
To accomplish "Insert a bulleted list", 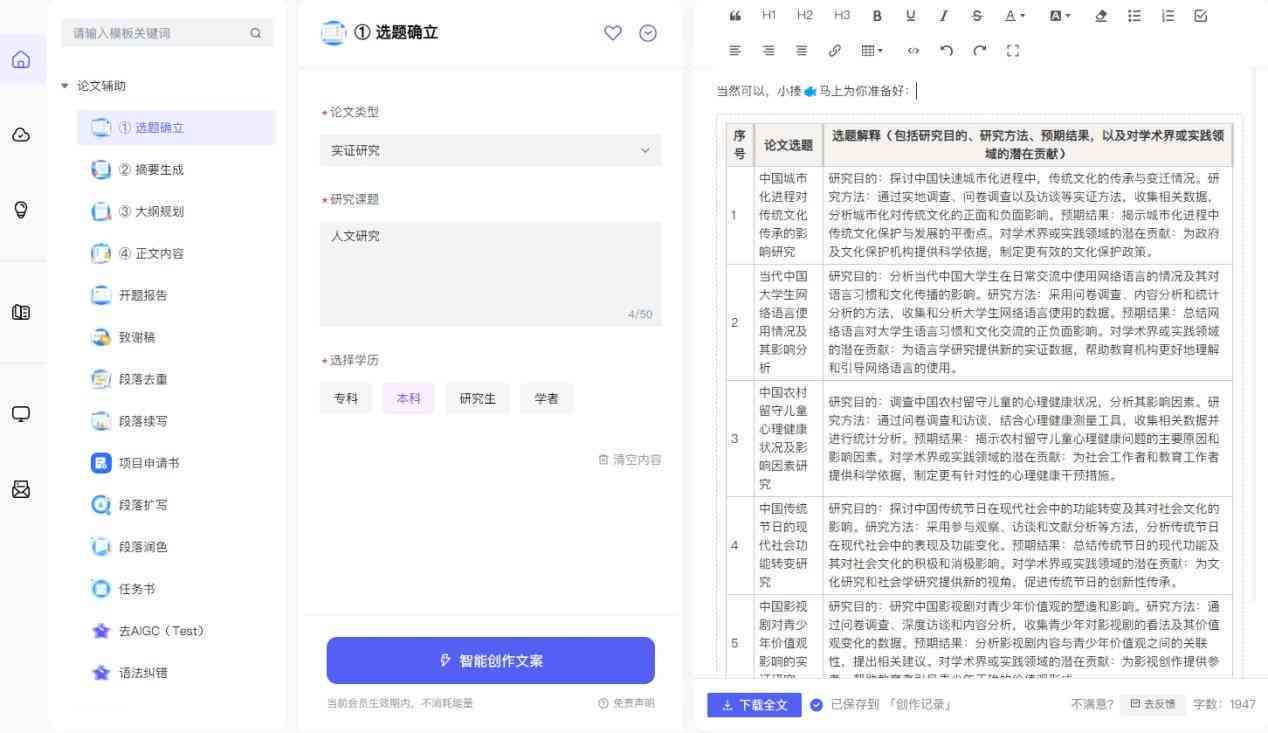I will click(1134, 16).
